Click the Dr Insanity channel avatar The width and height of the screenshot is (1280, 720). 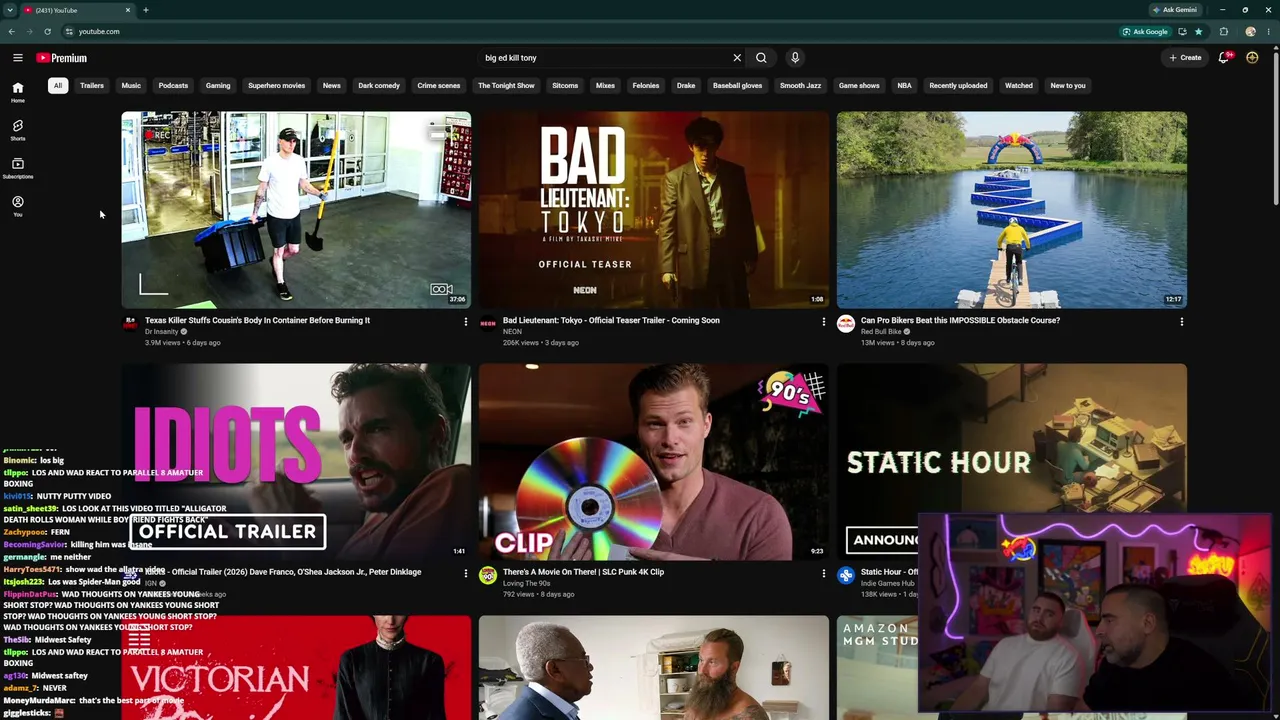[x=130, y=324]
